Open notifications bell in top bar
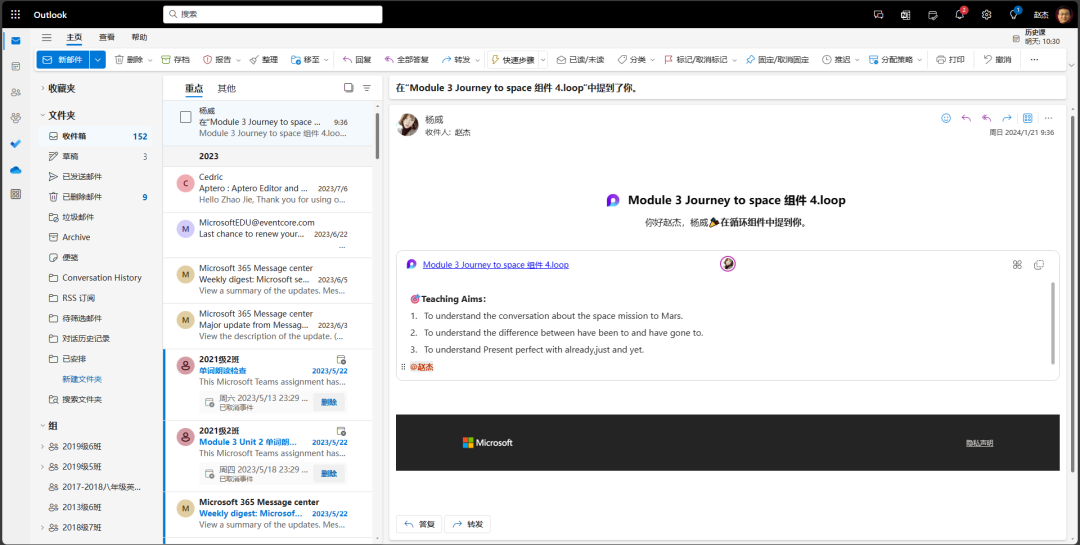1080x545 pixels. point(959,14)
